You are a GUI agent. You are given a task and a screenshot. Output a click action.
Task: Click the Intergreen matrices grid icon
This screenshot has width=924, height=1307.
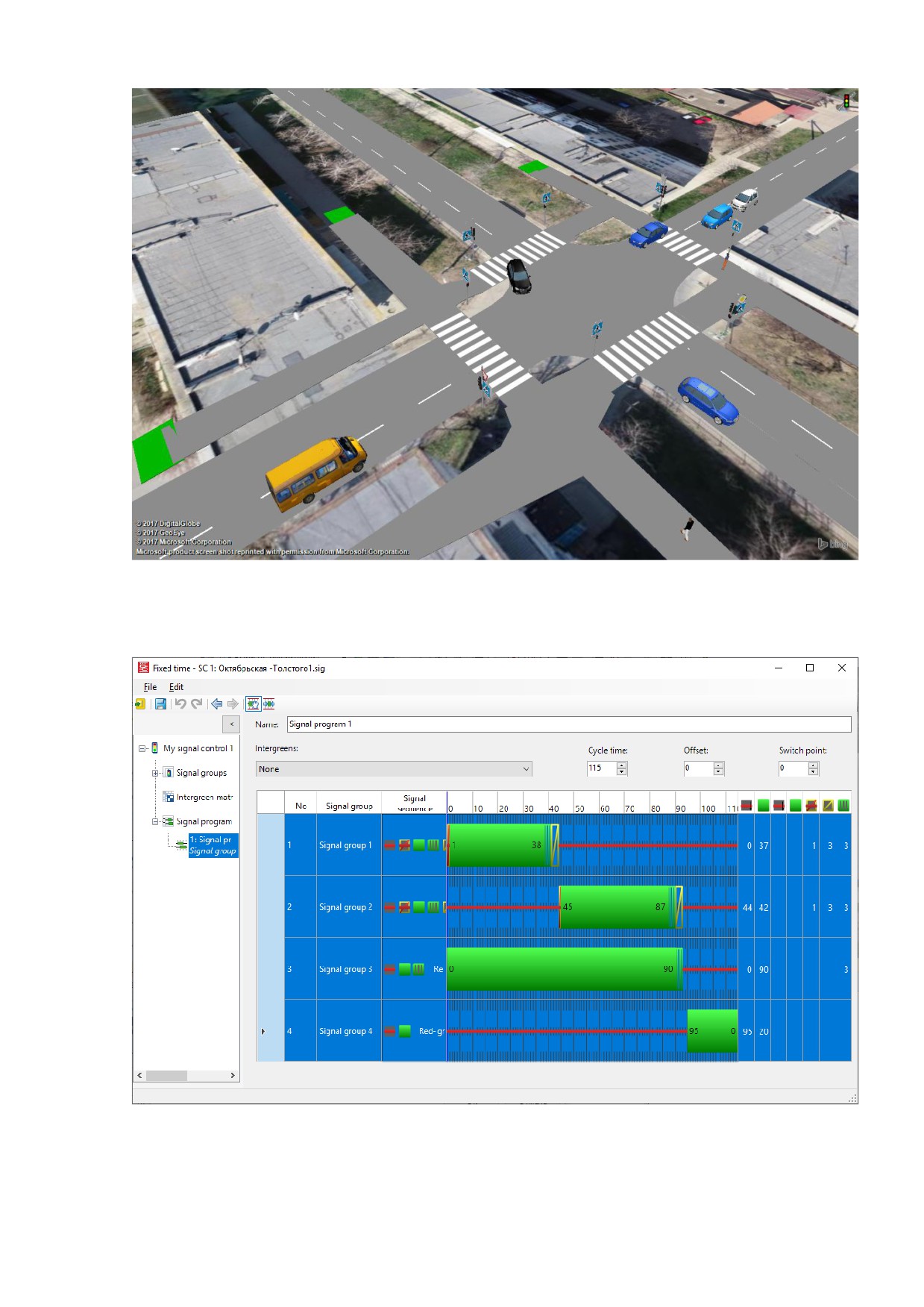(169, 797)
